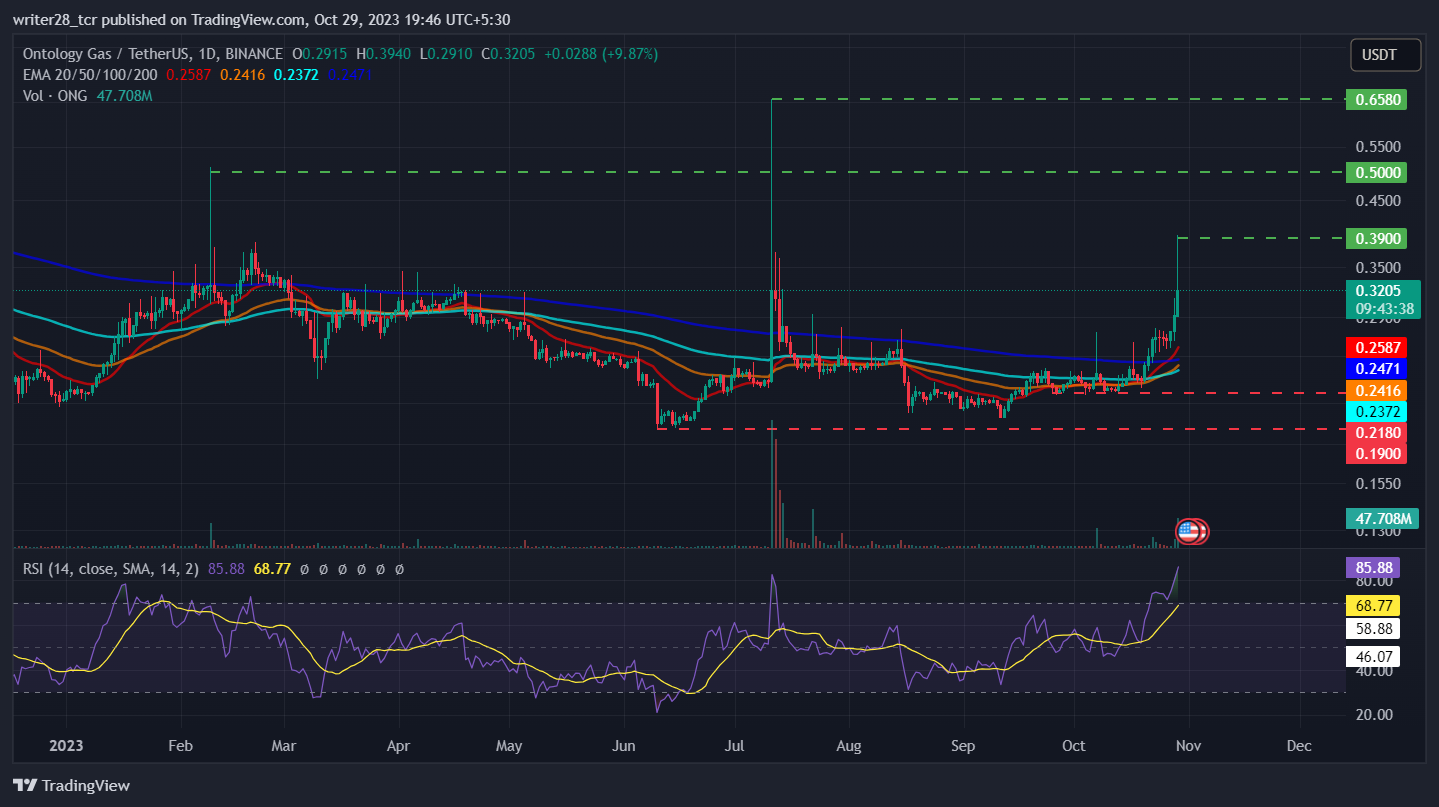Click the green 0.5000 price axis label
This screenshot has width=1439, height=807.
[1376, 172]
